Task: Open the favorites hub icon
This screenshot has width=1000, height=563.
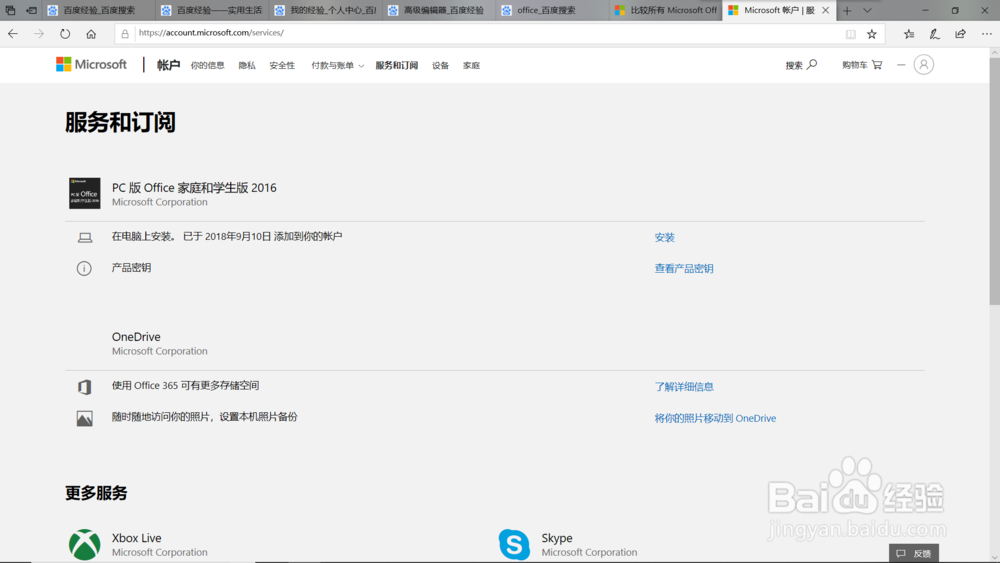Action: click(x=909, y=34)
